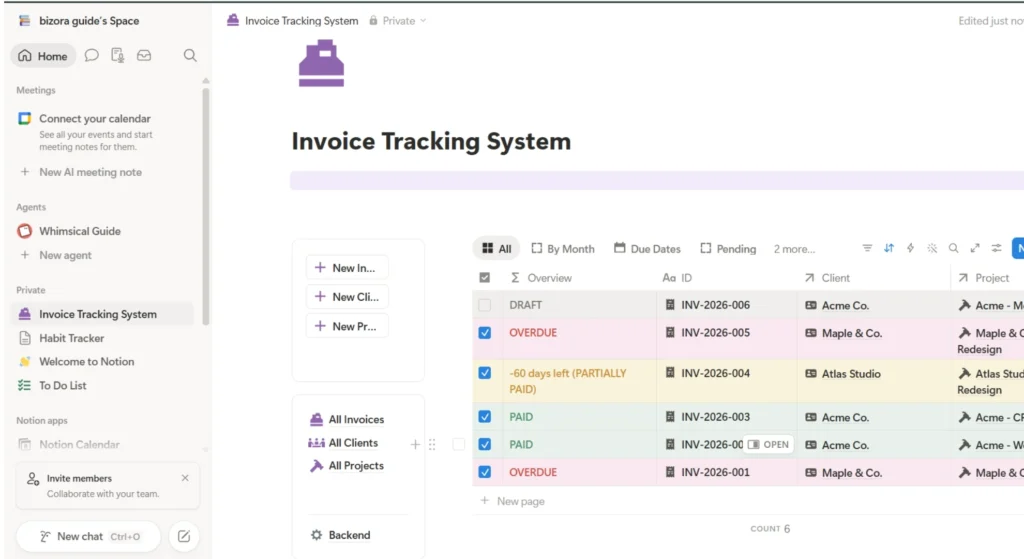This screenshot has height=559, width=1024.
Task: Check the DRAFT row checkbox
Action: coord(485,305)
